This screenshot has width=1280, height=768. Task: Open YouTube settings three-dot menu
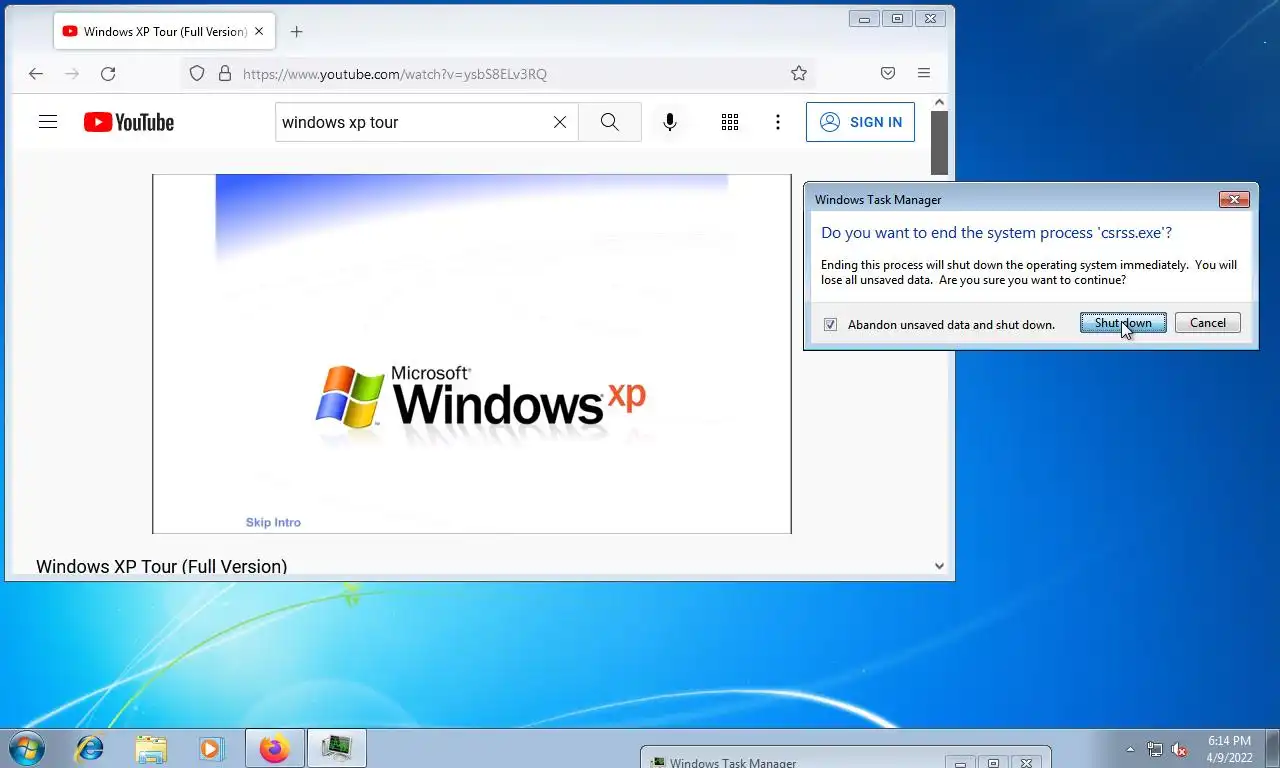[777, 122]
